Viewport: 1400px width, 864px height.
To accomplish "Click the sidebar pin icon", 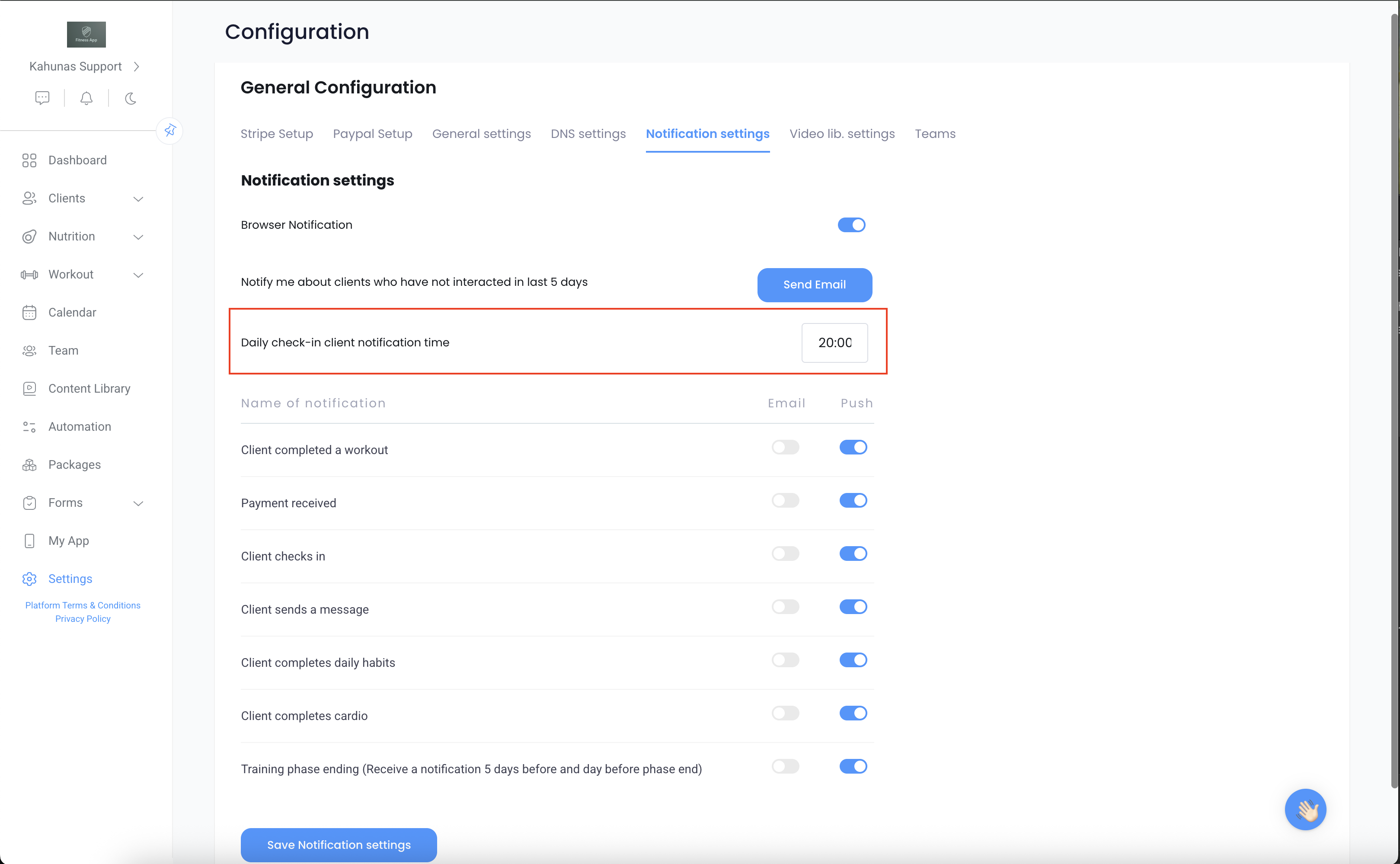I will [x=169, y=130].
